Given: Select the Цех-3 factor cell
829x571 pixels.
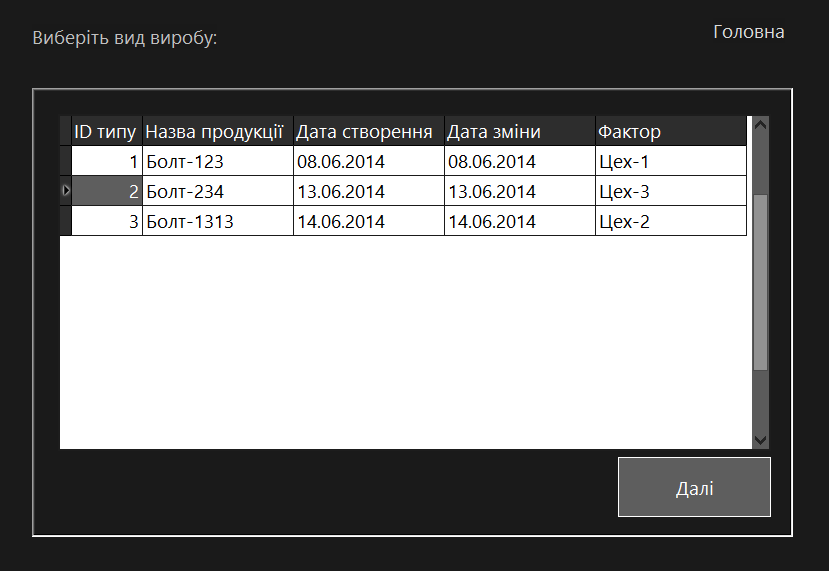Looking at the screenshot, I should click(x=671, y=191).
